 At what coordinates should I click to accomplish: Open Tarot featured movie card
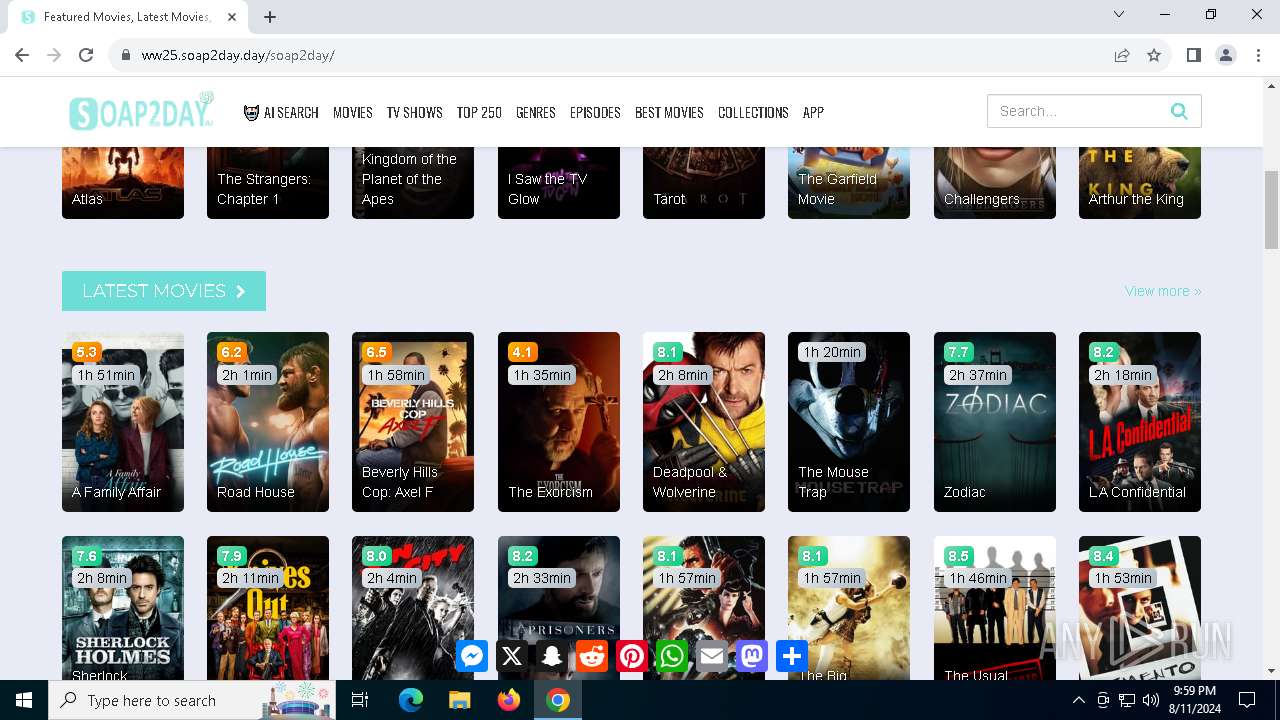704,183
